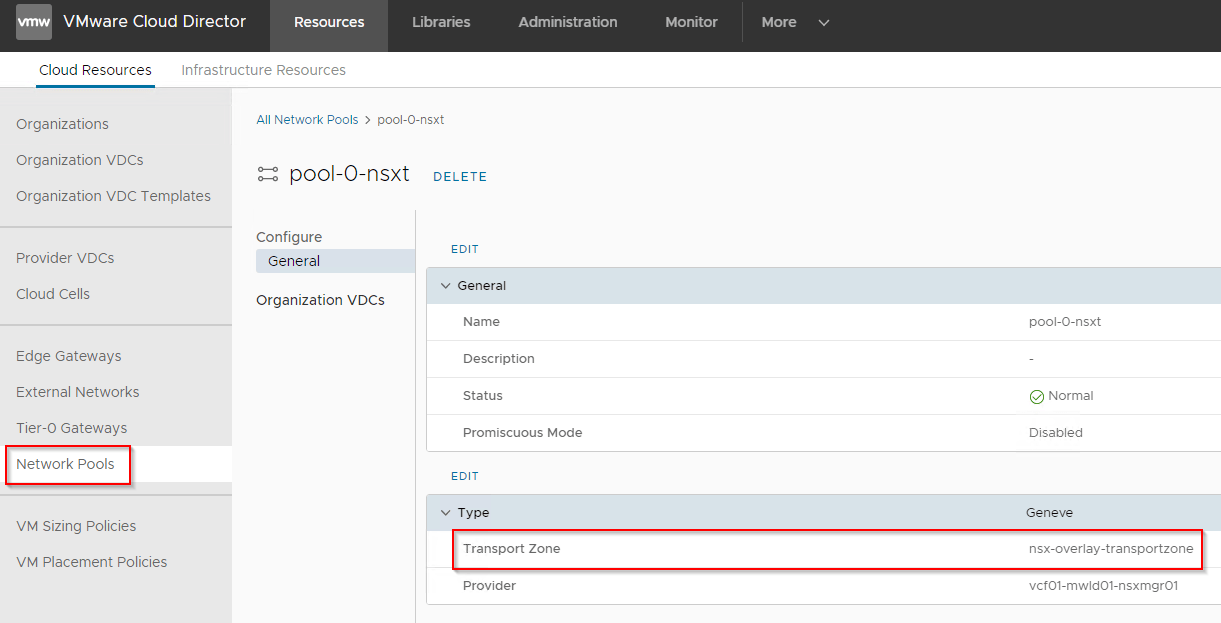Click the Transport Zone label
Screen dimensions: 1221x623
(x=511, y=549)
